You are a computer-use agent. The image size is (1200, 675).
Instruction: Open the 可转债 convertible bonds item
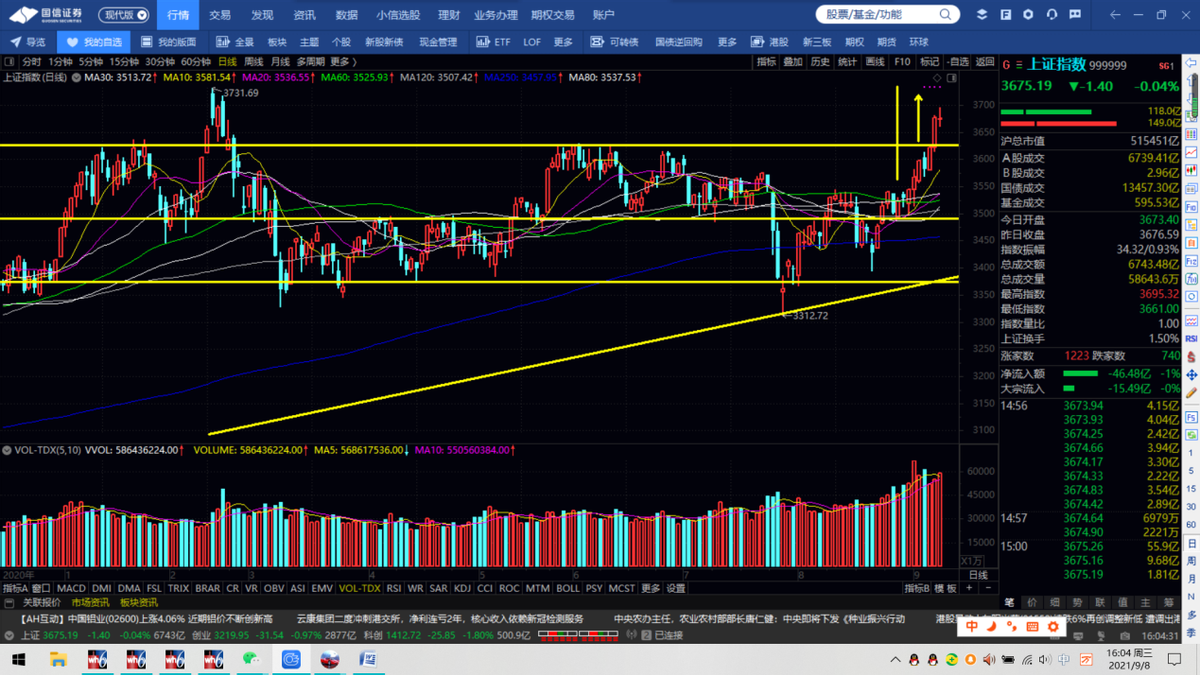click(x=615, y=42)
